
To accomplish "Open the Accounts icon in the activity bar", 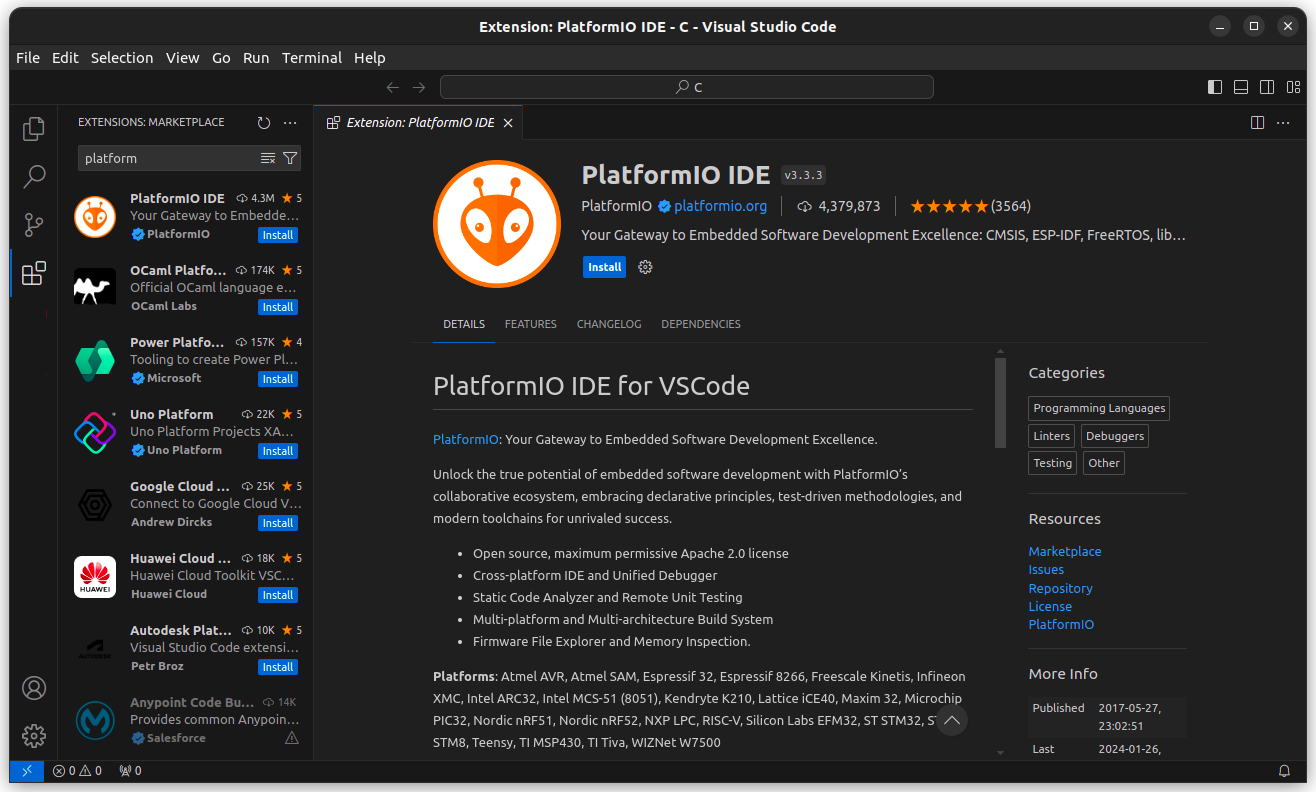I will coord(33,688).
